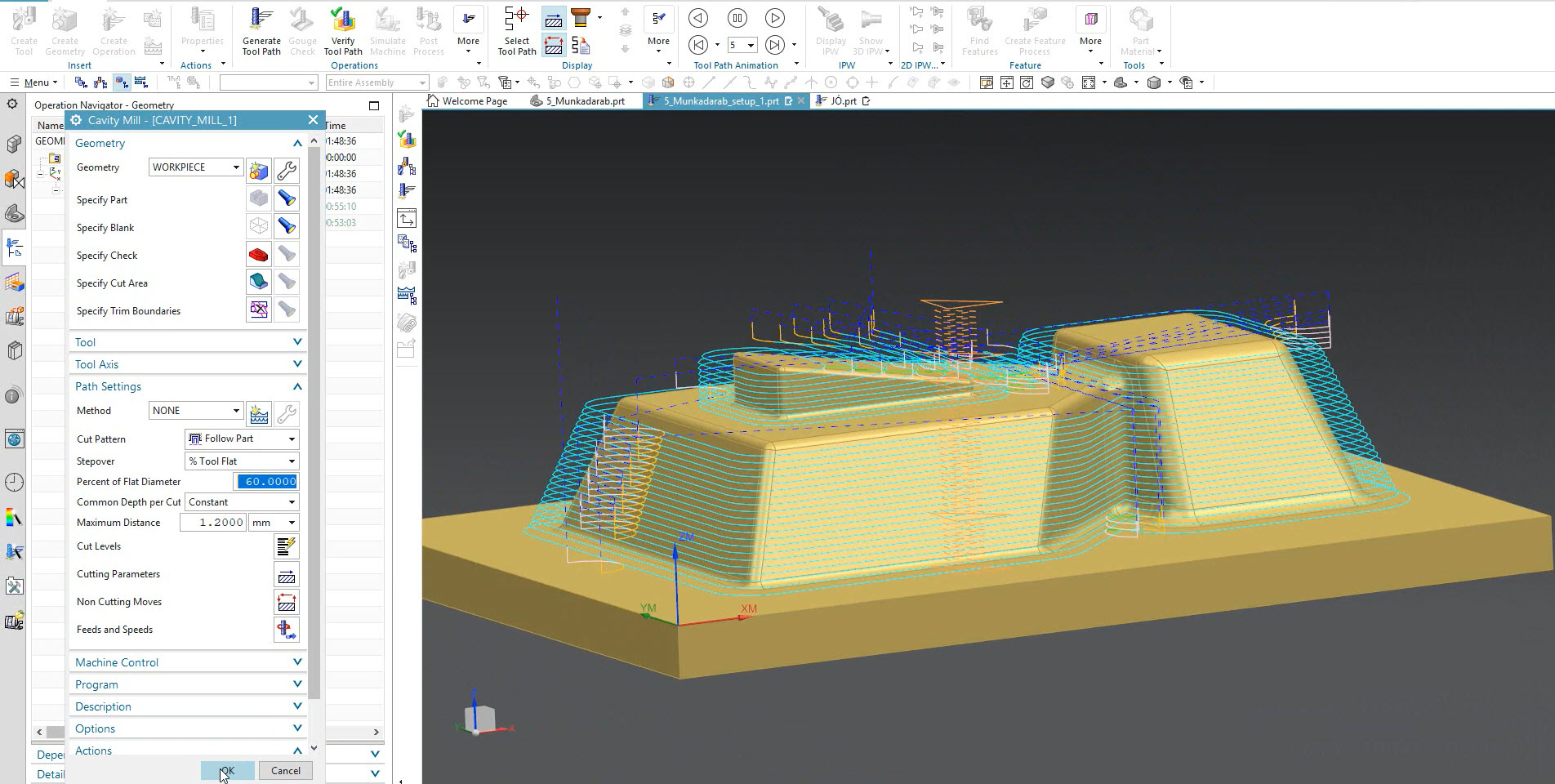Click the Generate Tool Path icon

(x=261, y=31)
